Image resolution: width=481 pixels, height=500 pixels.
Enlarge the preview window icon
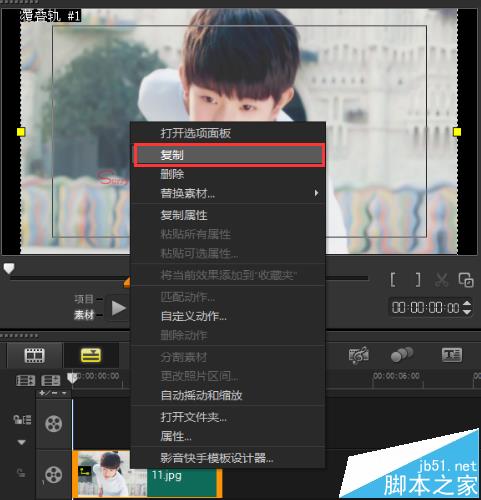tap(466, 280)
